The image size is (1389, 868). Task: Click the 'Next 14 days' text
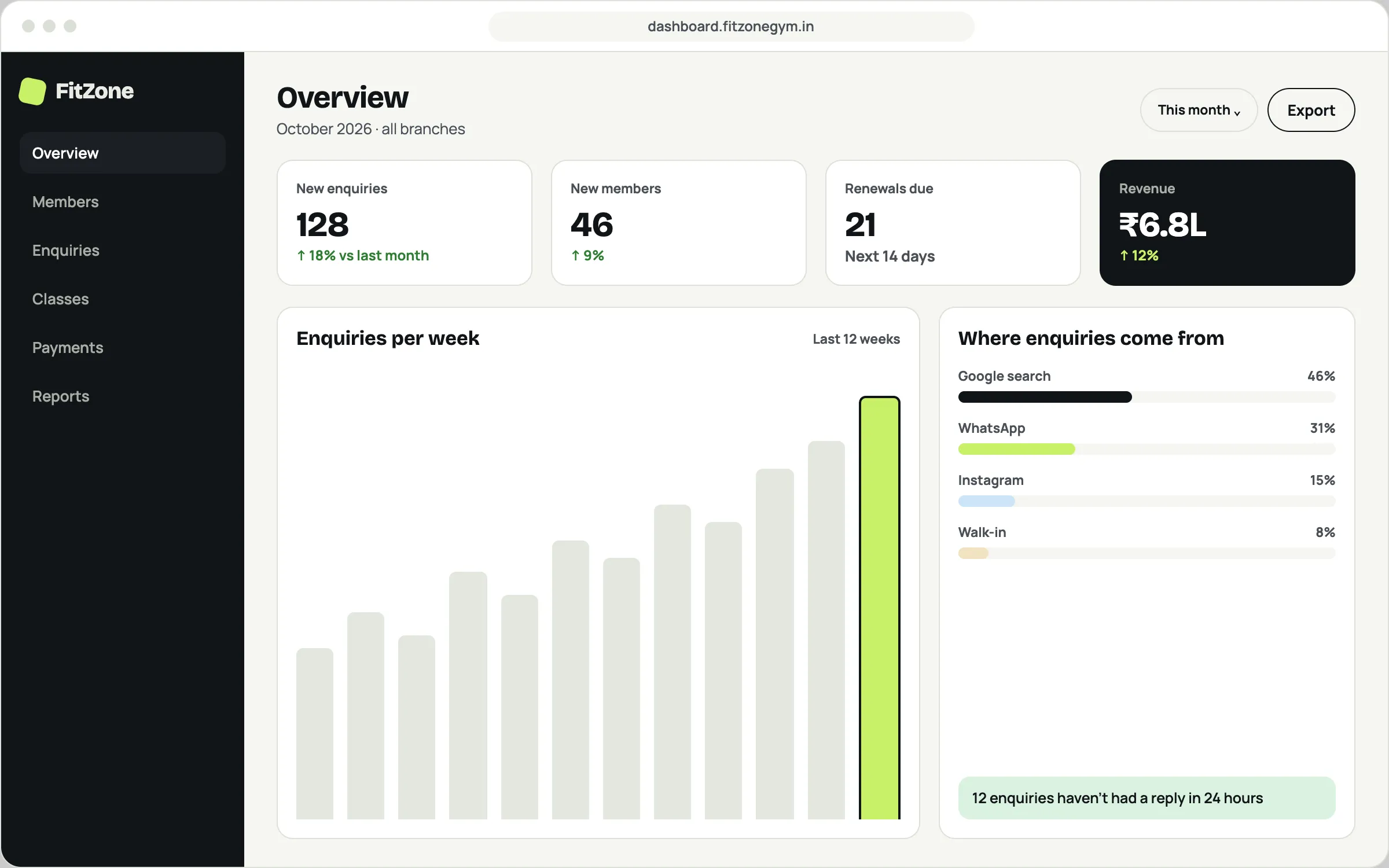(890, 256)
